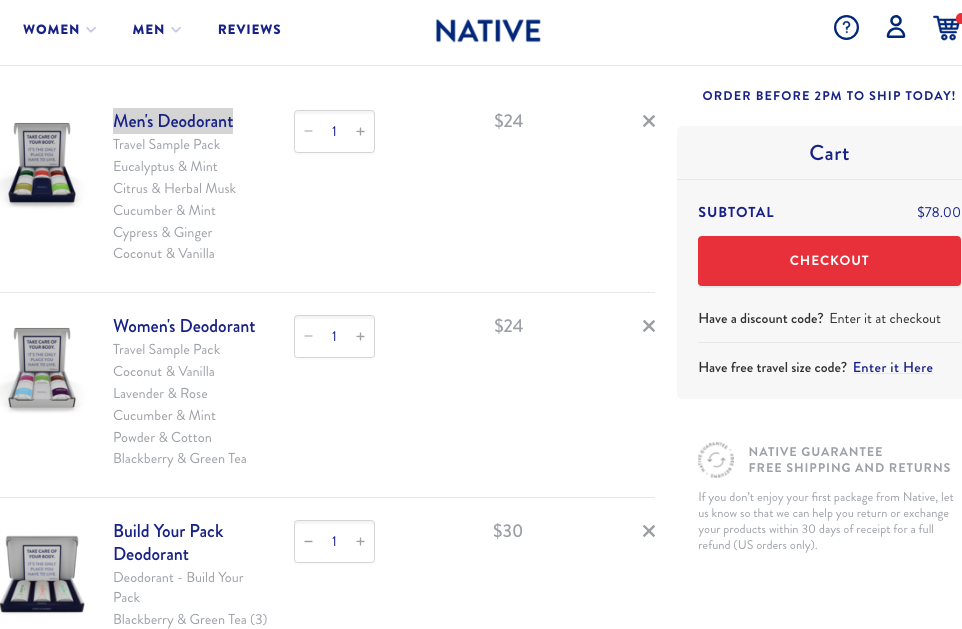
Task: Go to the Reviews page
Action: pyautogui.click(x=249, y=30)
